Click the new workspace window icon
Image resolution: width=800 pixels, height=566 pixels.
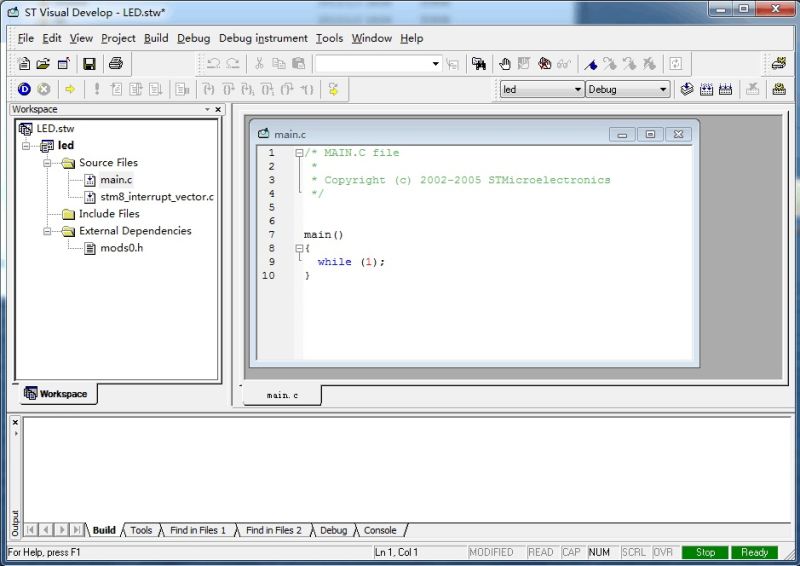63,64
